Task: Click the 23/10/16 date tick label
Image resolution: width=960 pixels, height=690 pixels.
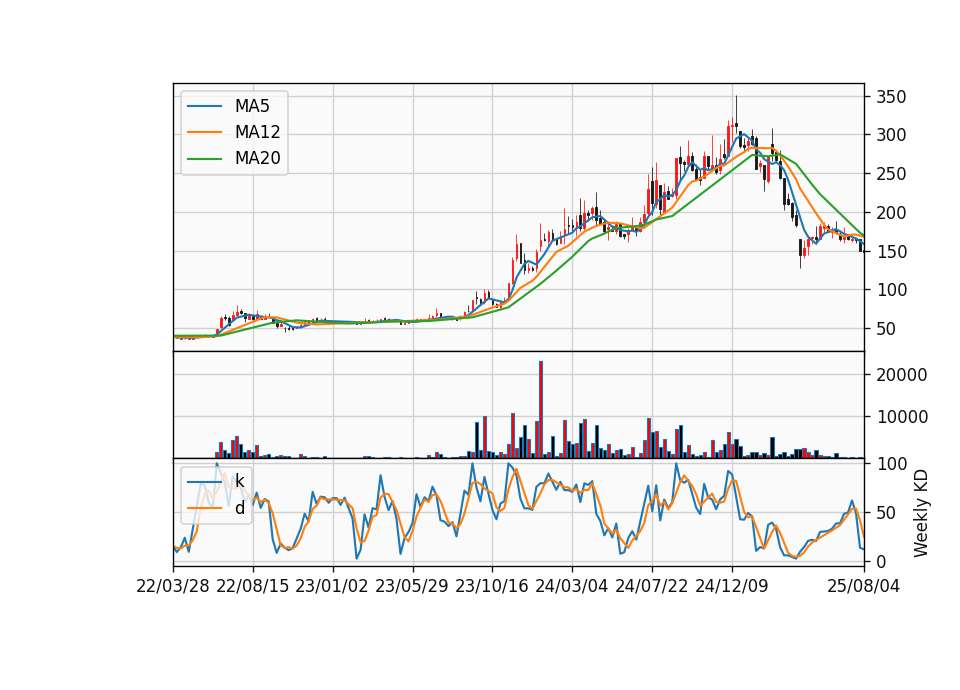Action: (492, 586)
